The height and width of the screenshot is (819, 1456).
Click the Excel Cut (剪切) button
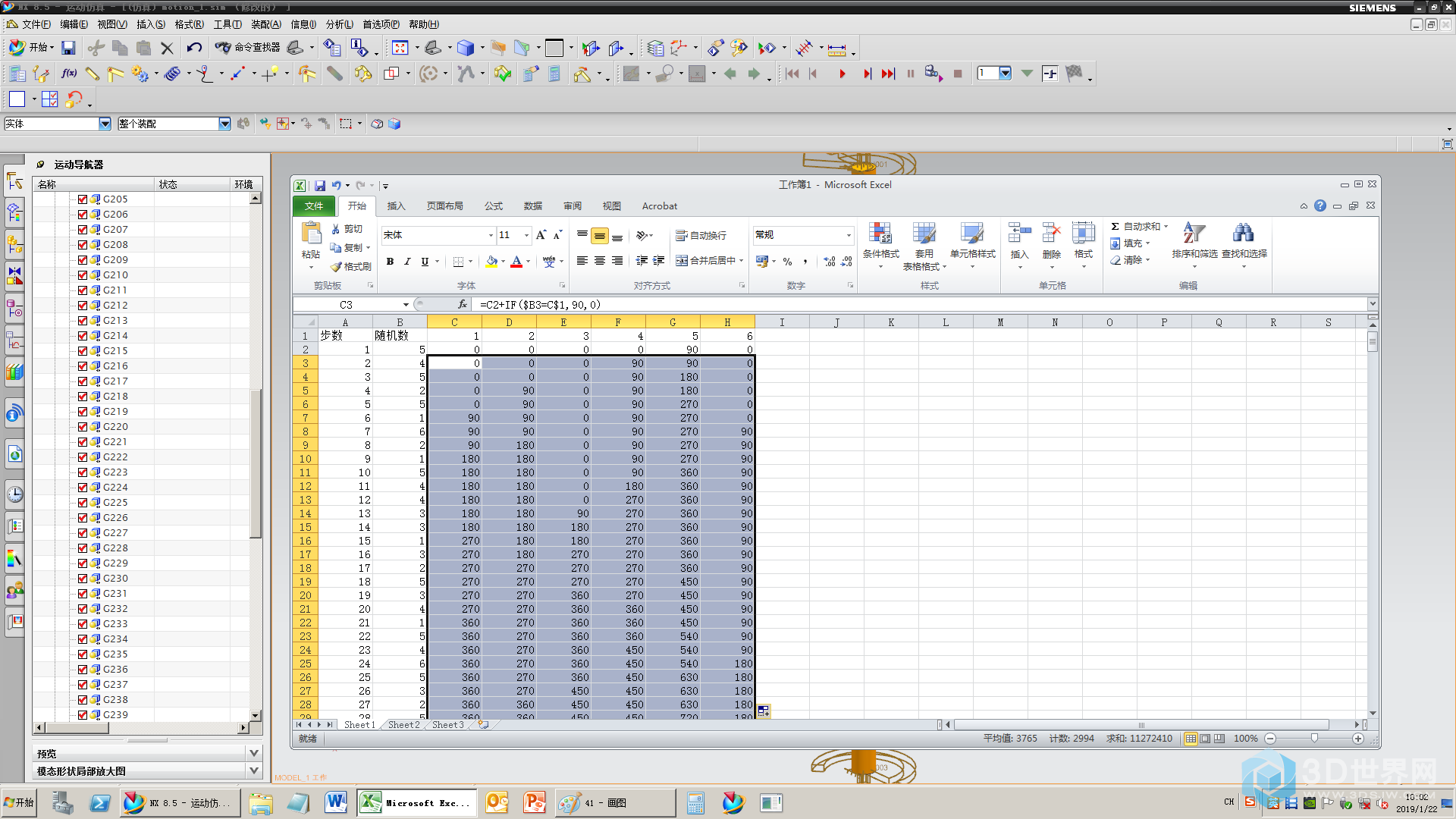point(347,228)
